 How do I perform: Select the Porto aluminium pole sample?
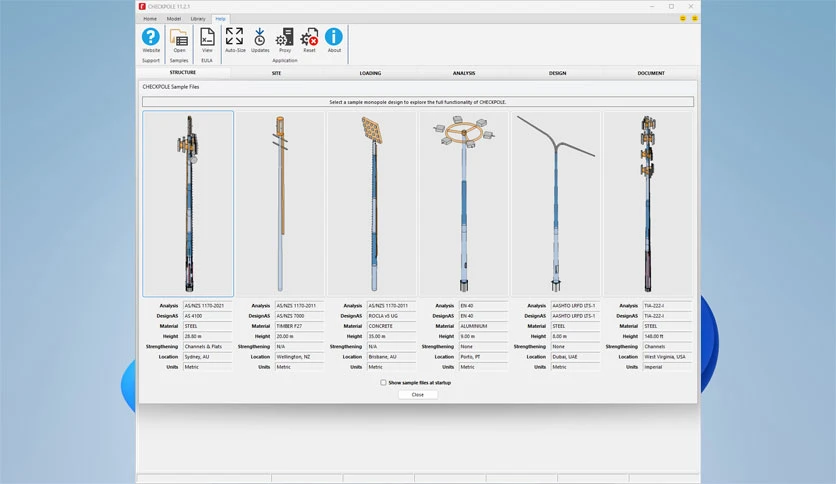(x=464, y=204)
